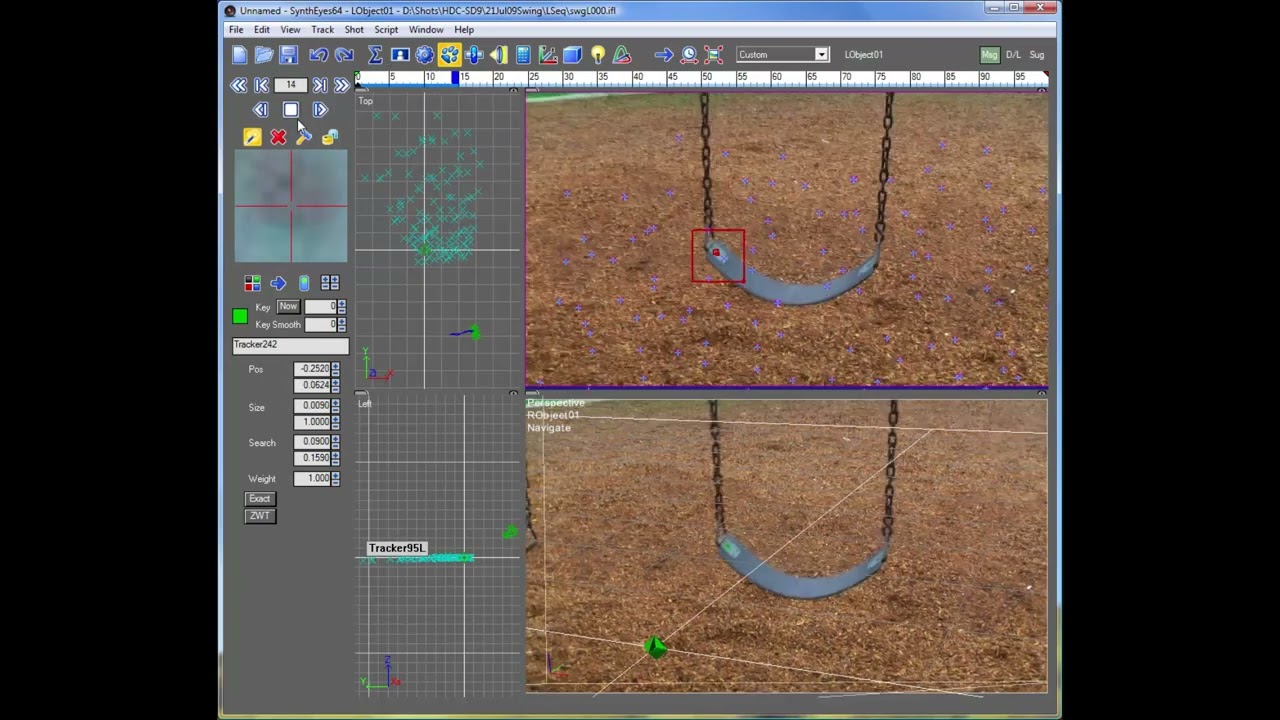1280x720 pixels.
Task: Delete the tracker with the red X icon
Action: (x=278, y=137)
